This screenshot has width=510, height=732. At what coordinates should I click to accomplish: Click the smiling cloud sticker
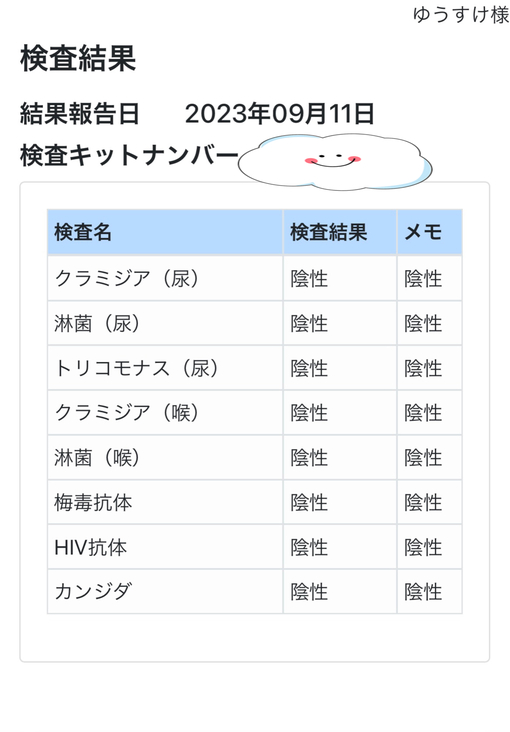(x=335, y=162)
